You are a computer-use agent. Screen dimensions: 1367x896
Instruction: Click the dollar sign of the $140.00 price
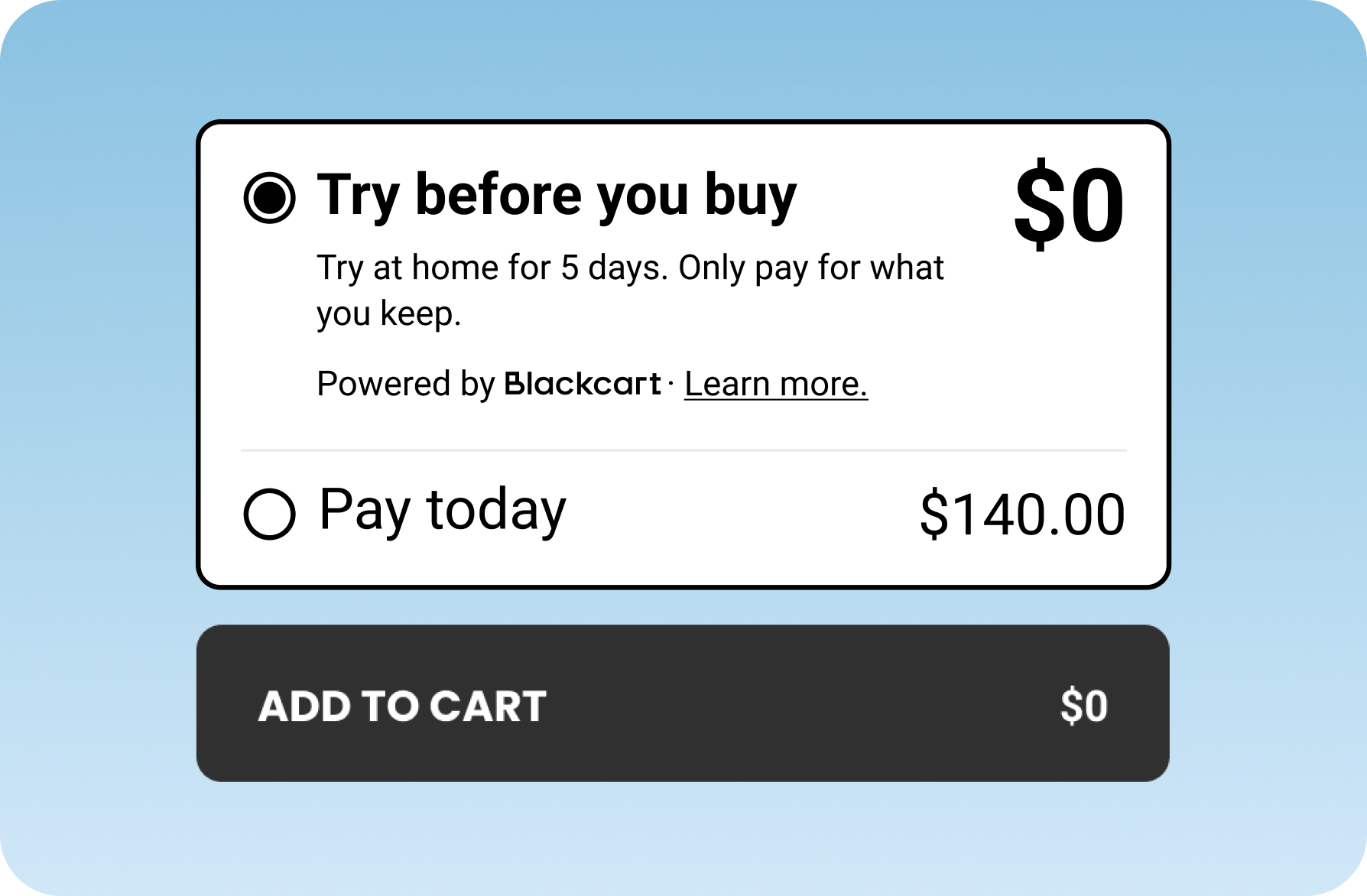click(934, 515)
